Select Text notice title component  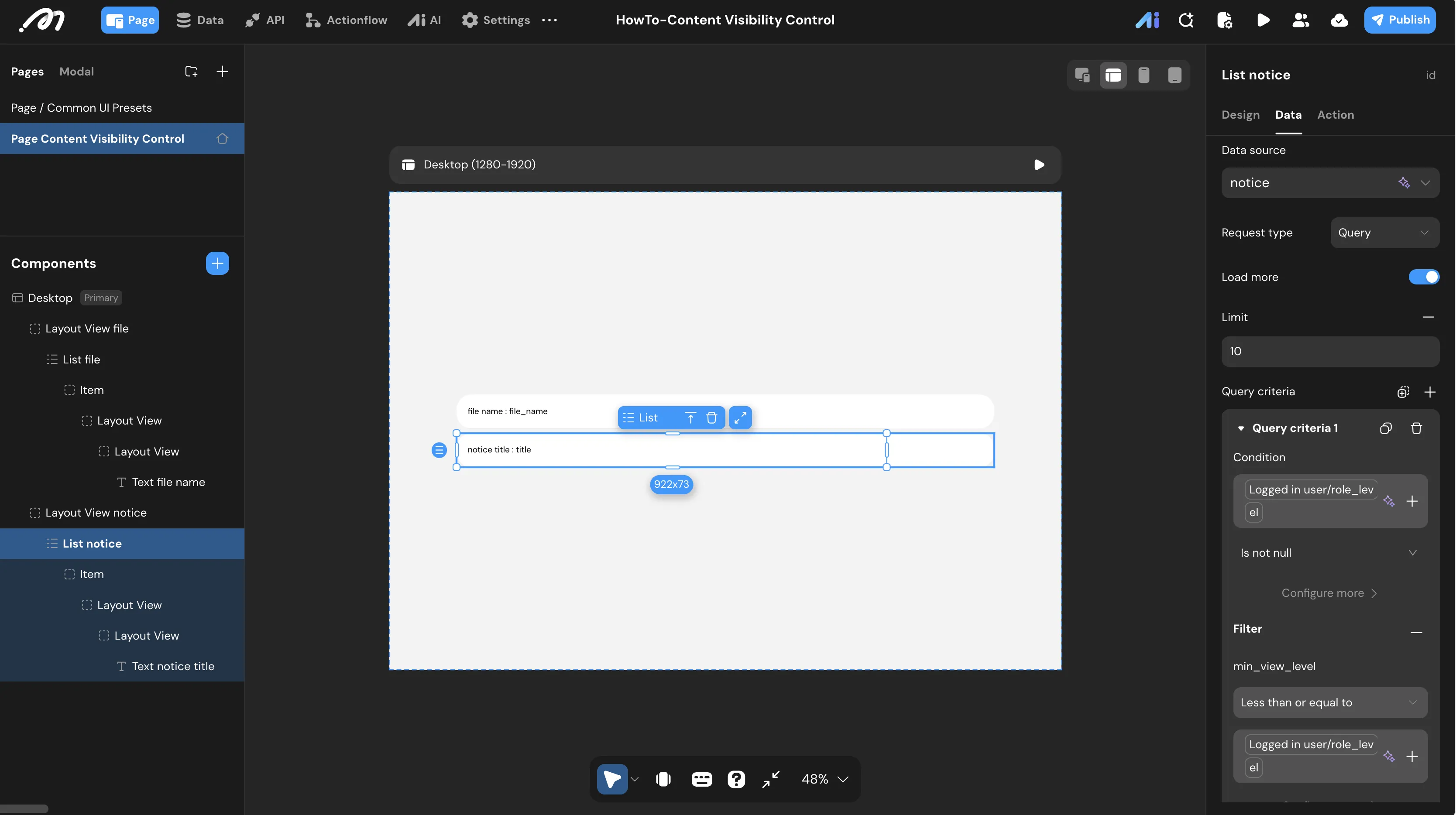[122, 666]
